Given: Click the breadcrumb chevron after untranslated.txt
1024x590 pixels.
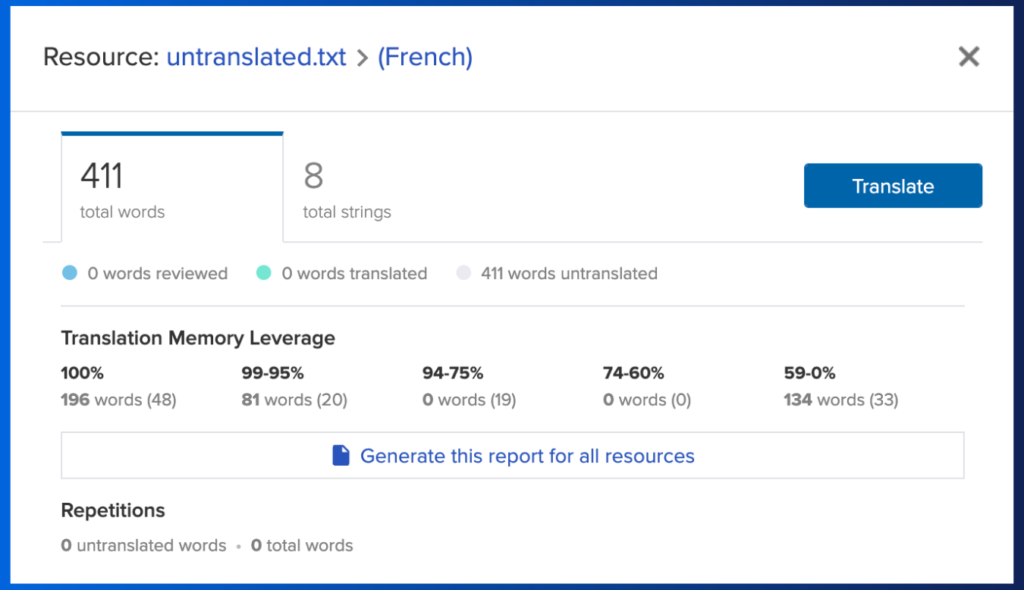Looking at the screenshot, I should click(x=362, y=58).
